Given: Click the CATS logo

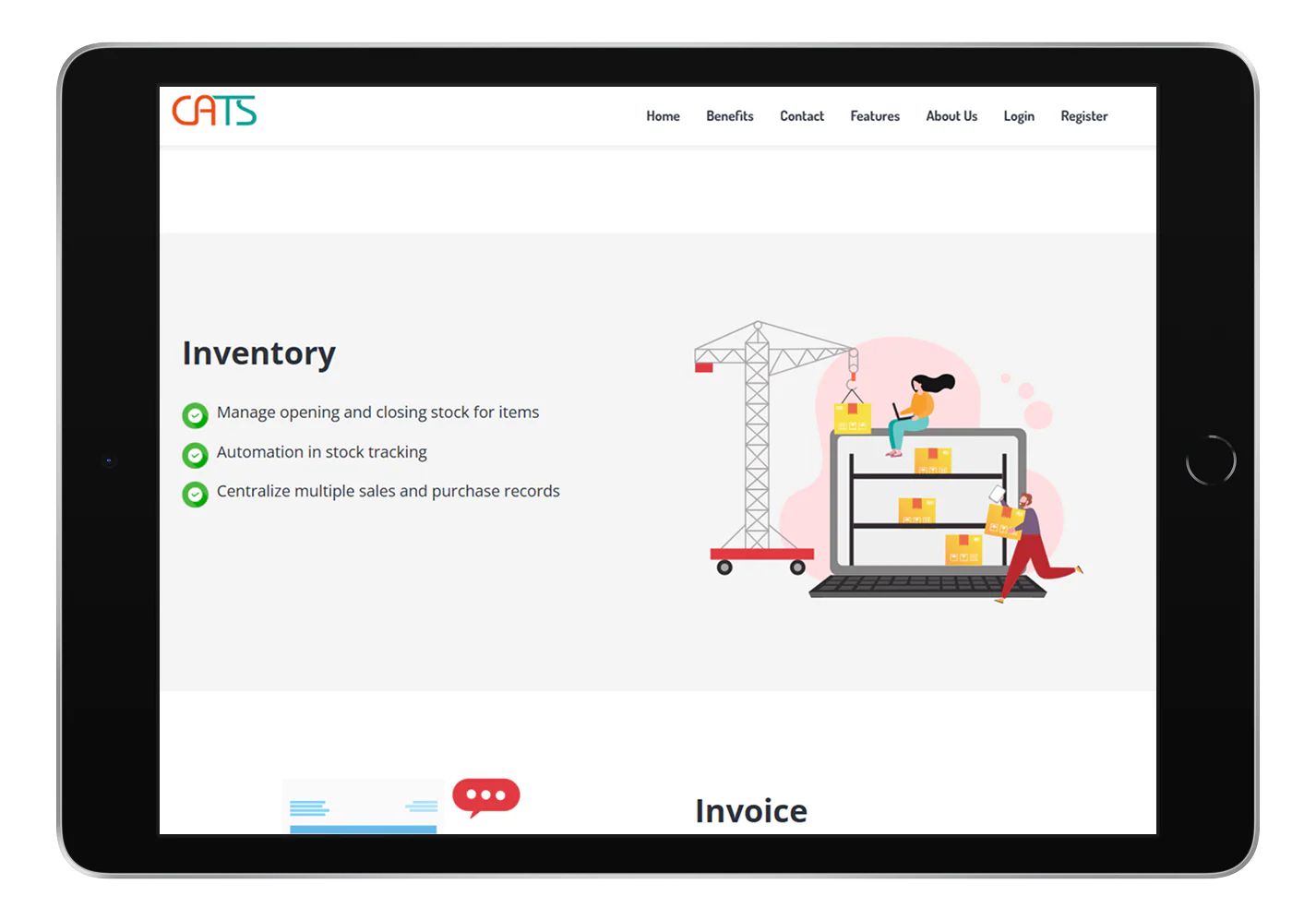Looking at the screenshot, I should (x=214, y=111).
